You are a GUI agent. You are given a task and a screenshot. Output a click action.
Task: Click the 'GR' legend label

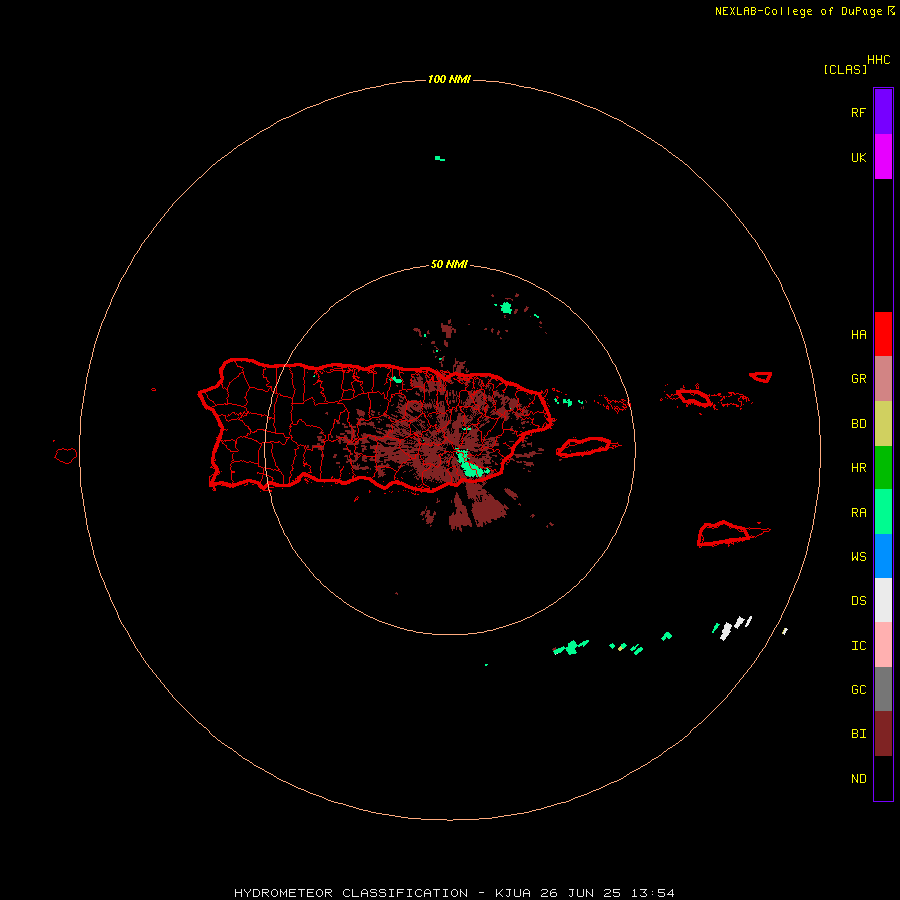pos(858,379)
